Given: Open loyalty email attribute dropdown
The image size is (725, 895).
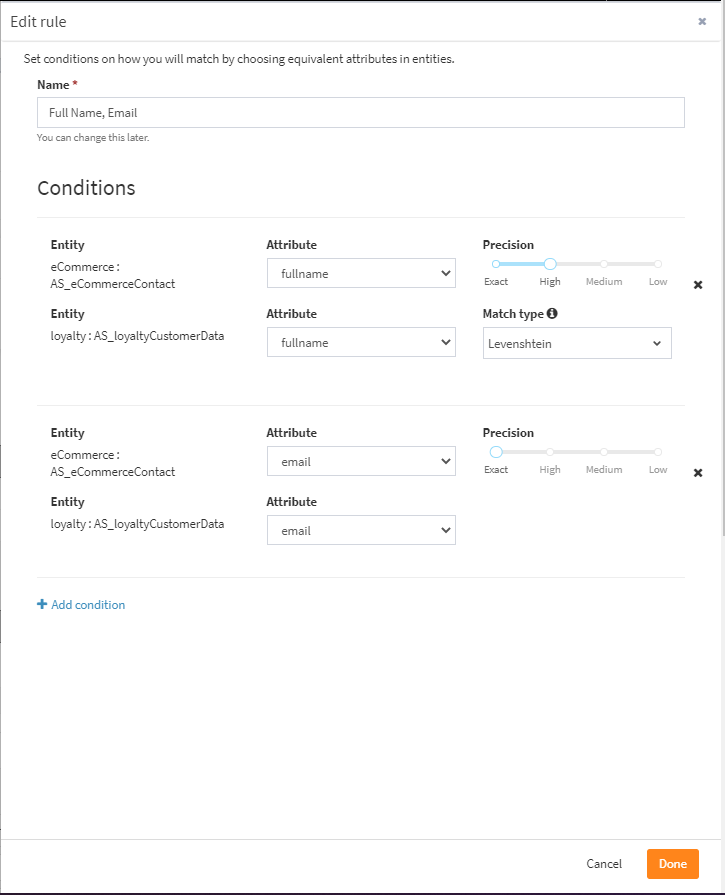Looking at the screenshot, I should coord(361,531).
